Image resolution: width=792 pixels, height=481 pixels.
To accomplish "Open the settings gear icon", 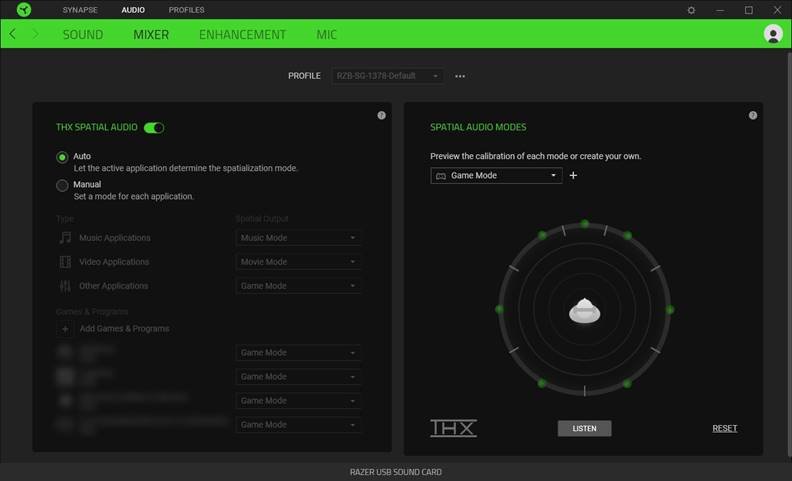I will tap(691, 10).
